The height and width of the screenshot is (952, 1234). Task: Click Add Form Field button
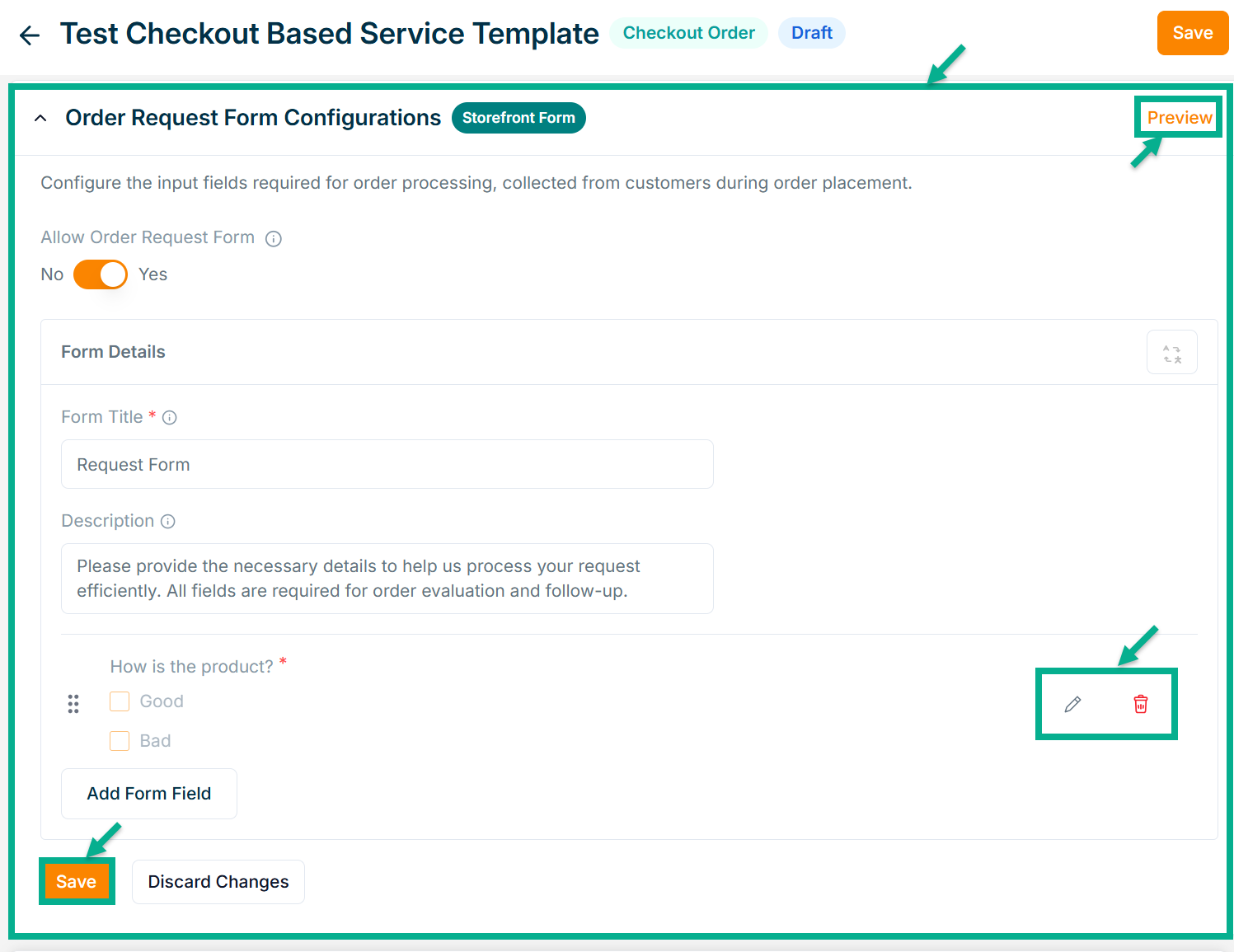[149, 794]
